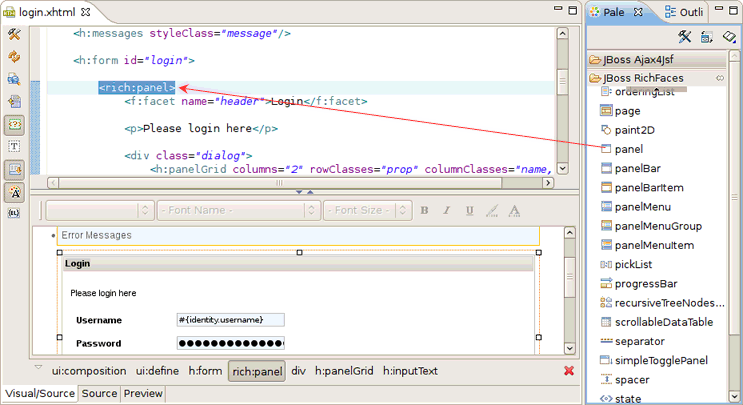Viewport: 743px width, 405px height.
Task: Select rich:panel in selection bar
Action: pyautogui.click(x=257, y=371)
